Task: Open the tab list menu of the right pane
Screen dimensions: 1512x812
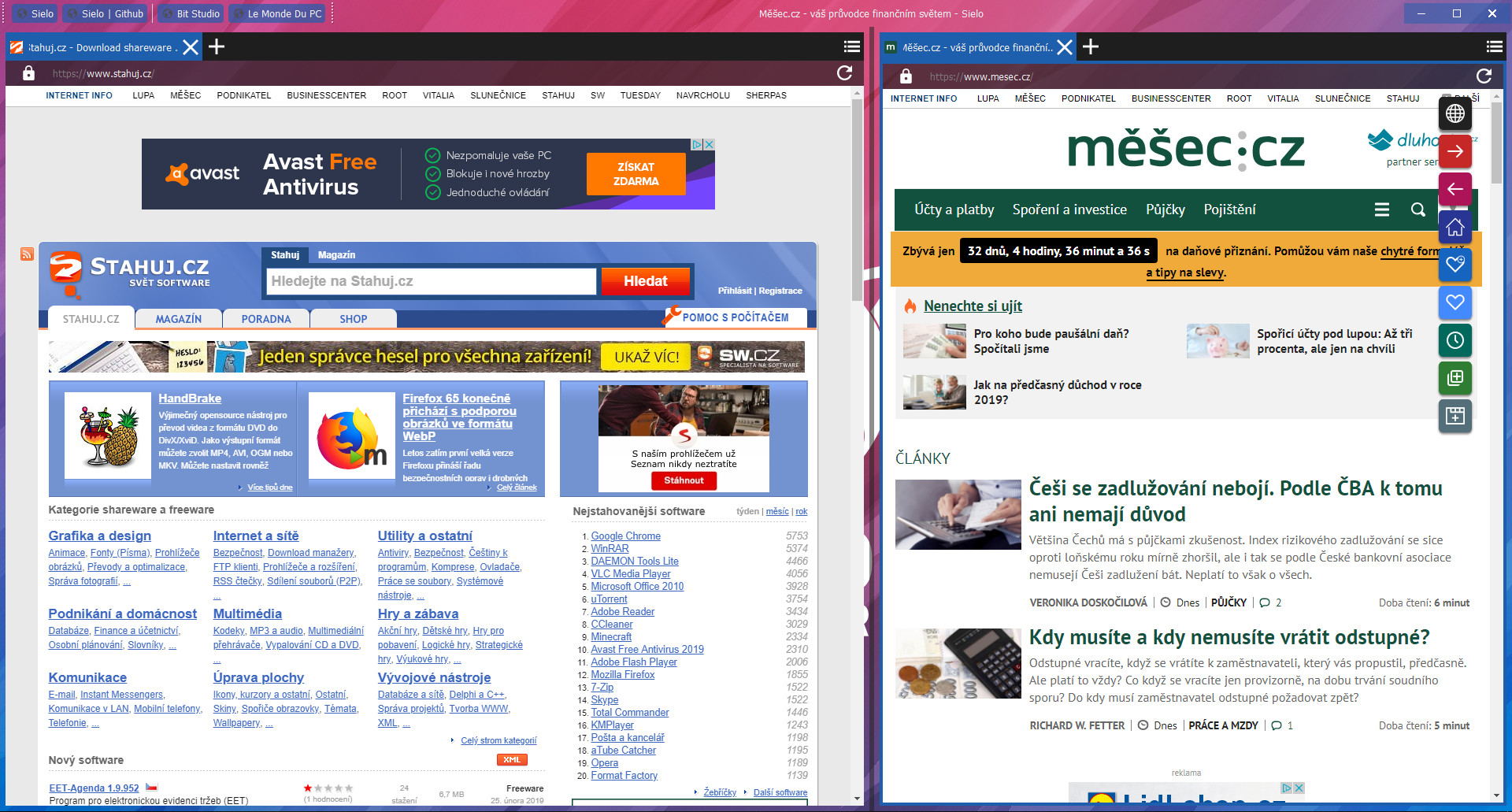Action: (1494, 46)
